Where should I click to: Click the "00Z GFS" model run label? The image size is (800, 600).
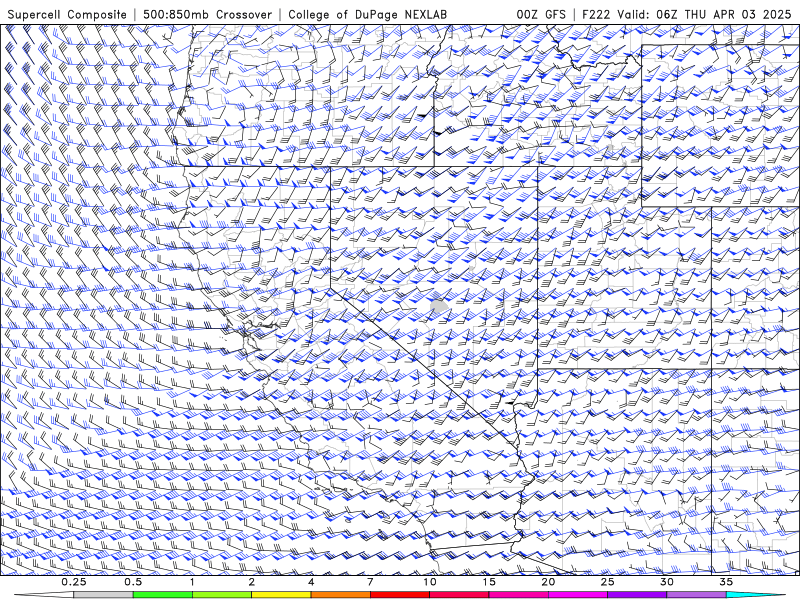(541, 14)
